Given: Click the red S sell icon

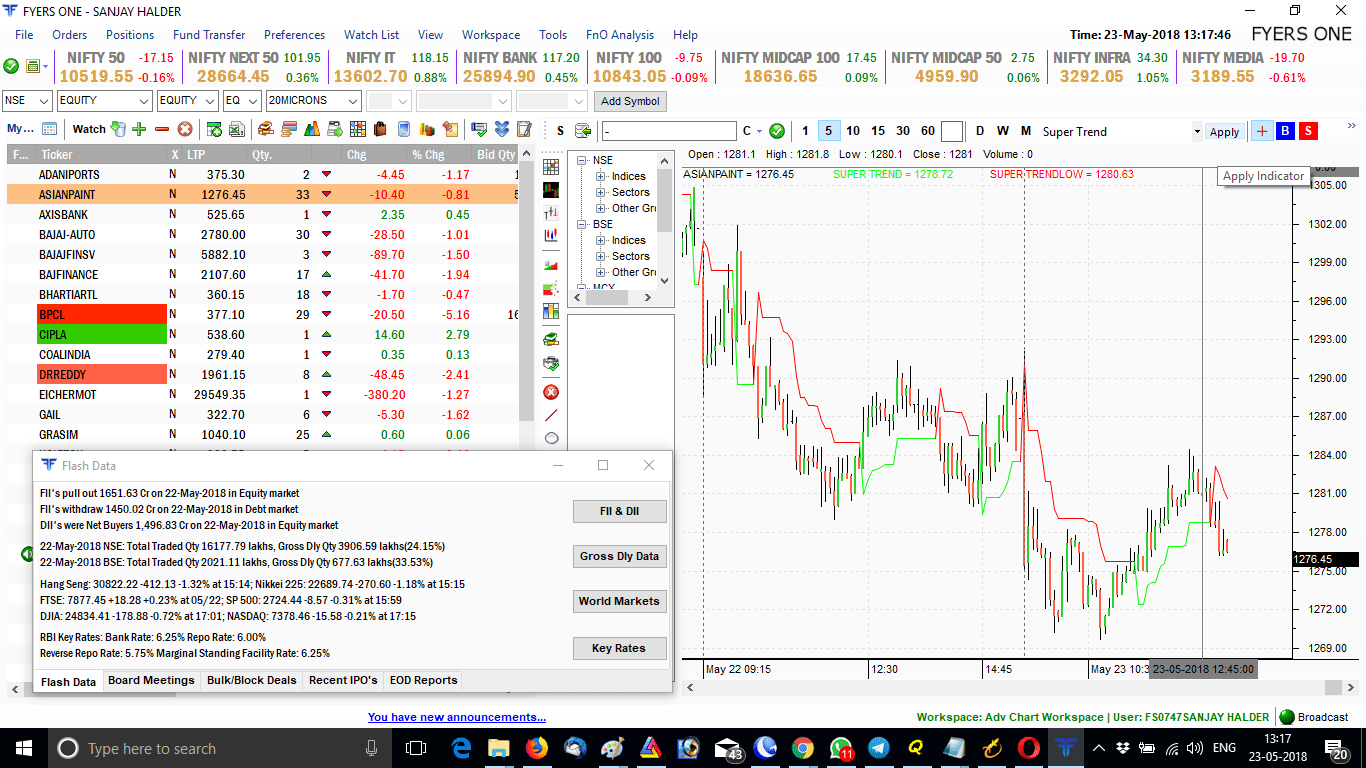Looking at the screenshot, I should (x=1308, y=131).
